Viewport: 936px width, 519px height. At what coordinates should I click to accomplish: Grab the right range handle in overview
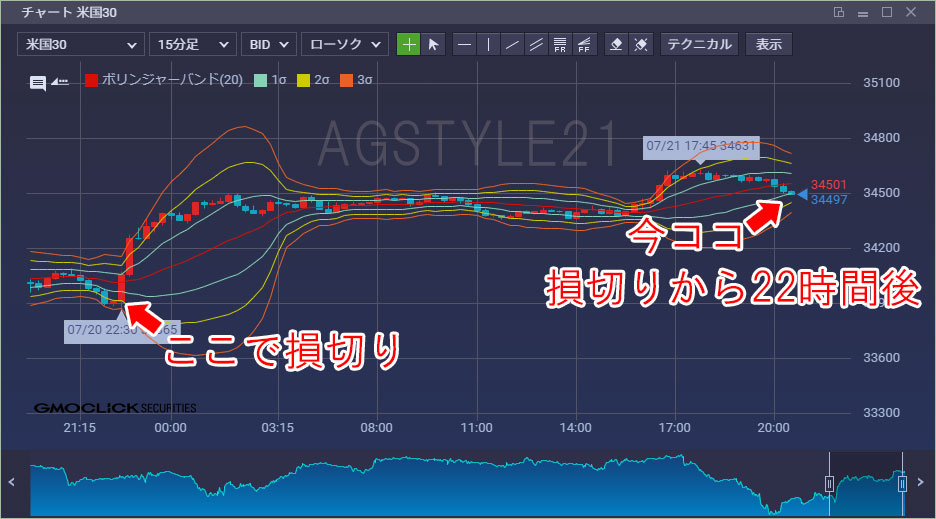coord(903,483)
